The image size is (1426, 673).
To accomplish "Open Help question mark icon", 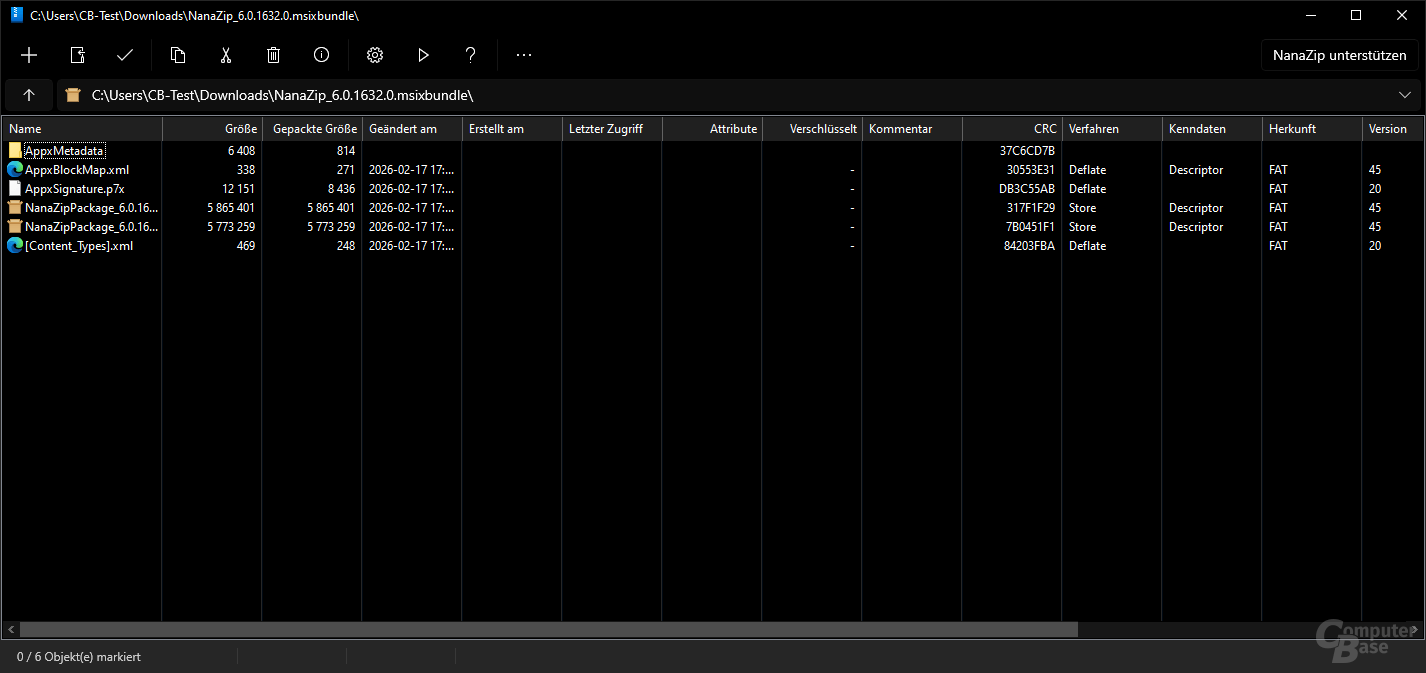I will pyautogui.click(x=471, y=55).
